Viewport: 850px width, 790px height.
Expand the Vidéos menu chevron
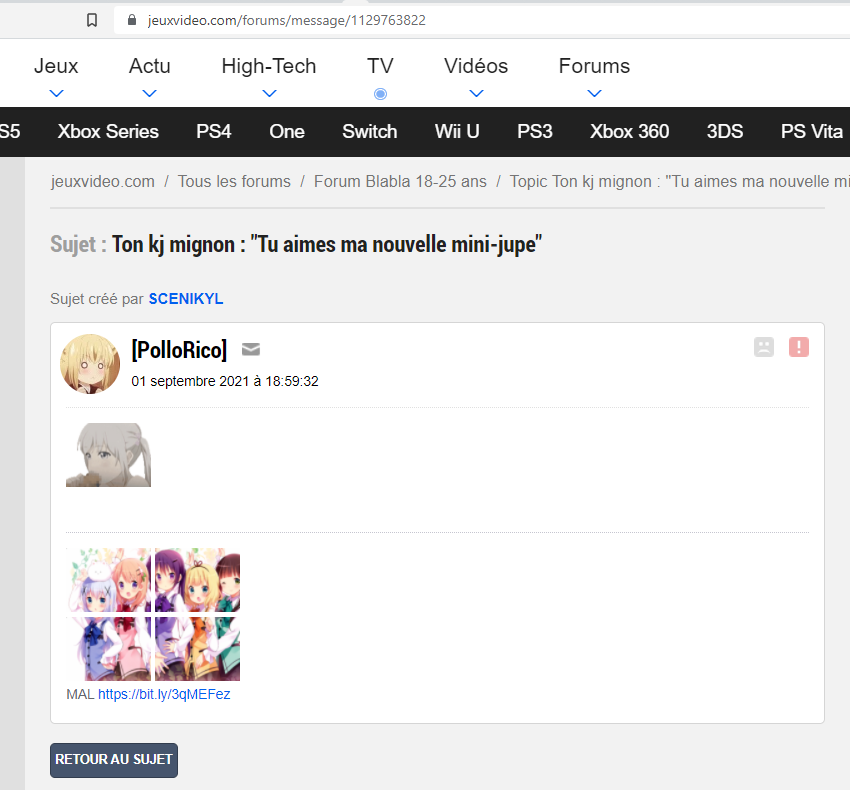(476, 93)
